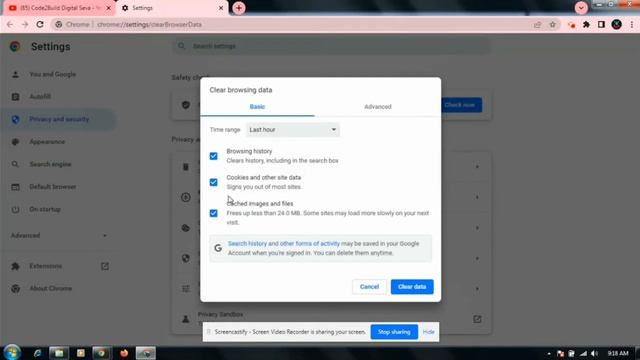Image resolution: width=640 pixels, height=360 pixels.
Task: Open the profile avatar icon
Action: point(616,24)
